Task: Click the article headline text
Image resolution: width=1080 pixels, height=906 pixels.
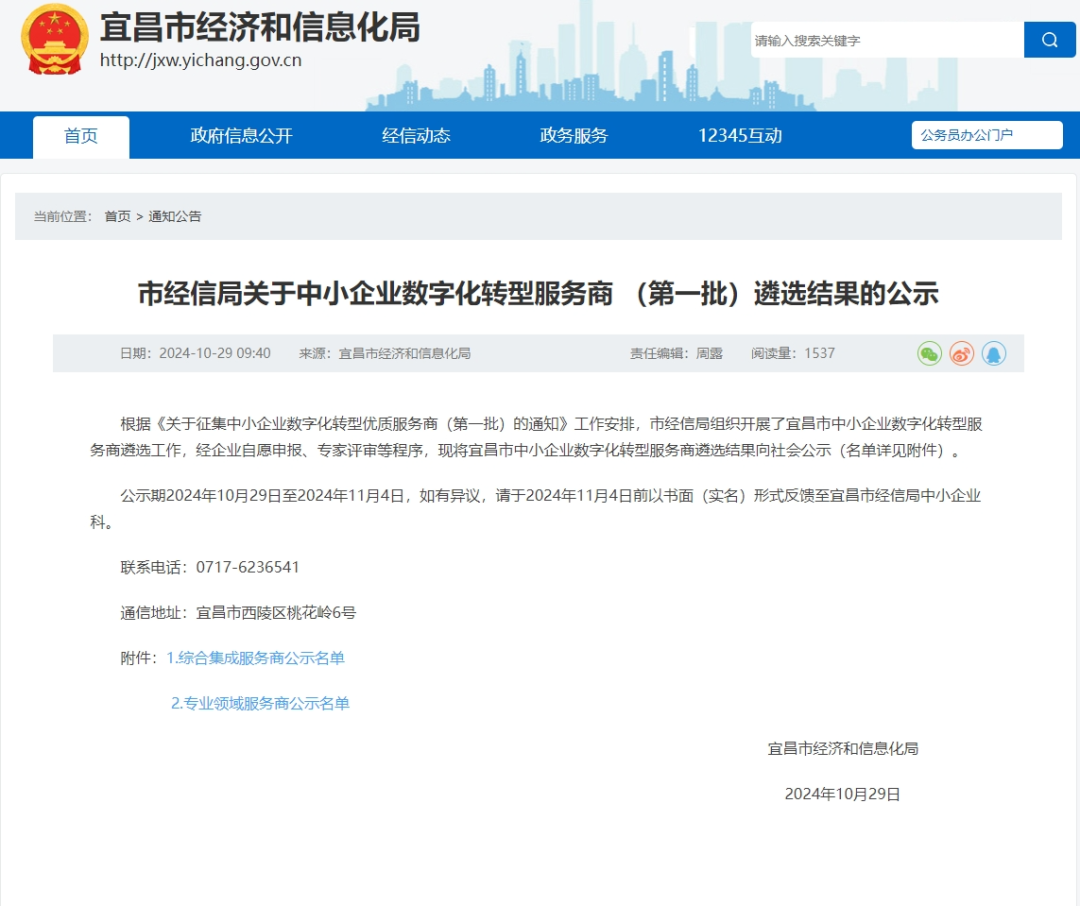Action: pyautogui.click(x=539, y=294)
